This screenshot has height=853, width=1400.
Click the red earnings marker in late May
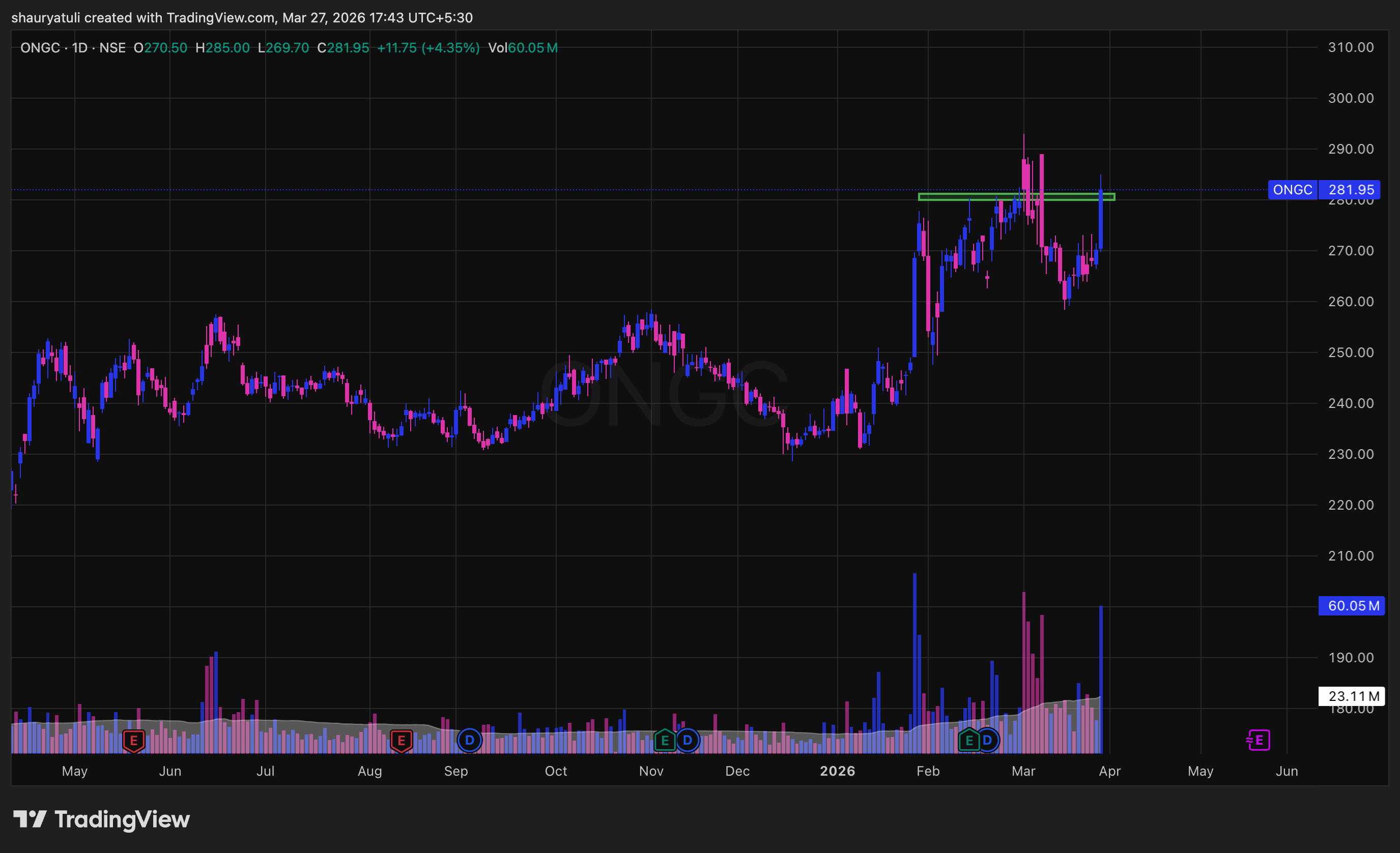point(133,741)
